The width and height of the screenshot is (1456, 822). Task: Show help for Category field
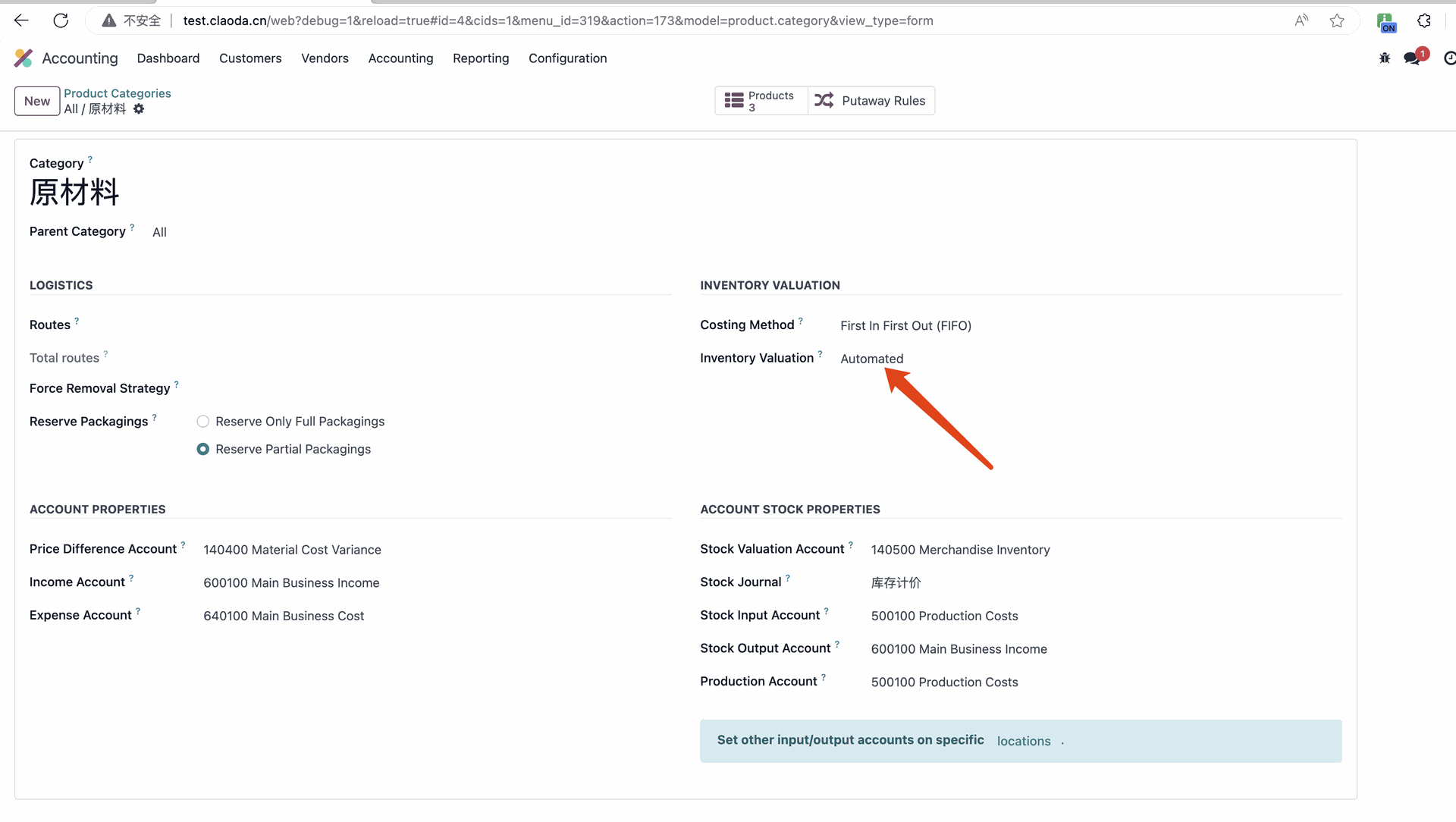click(90, 159)
